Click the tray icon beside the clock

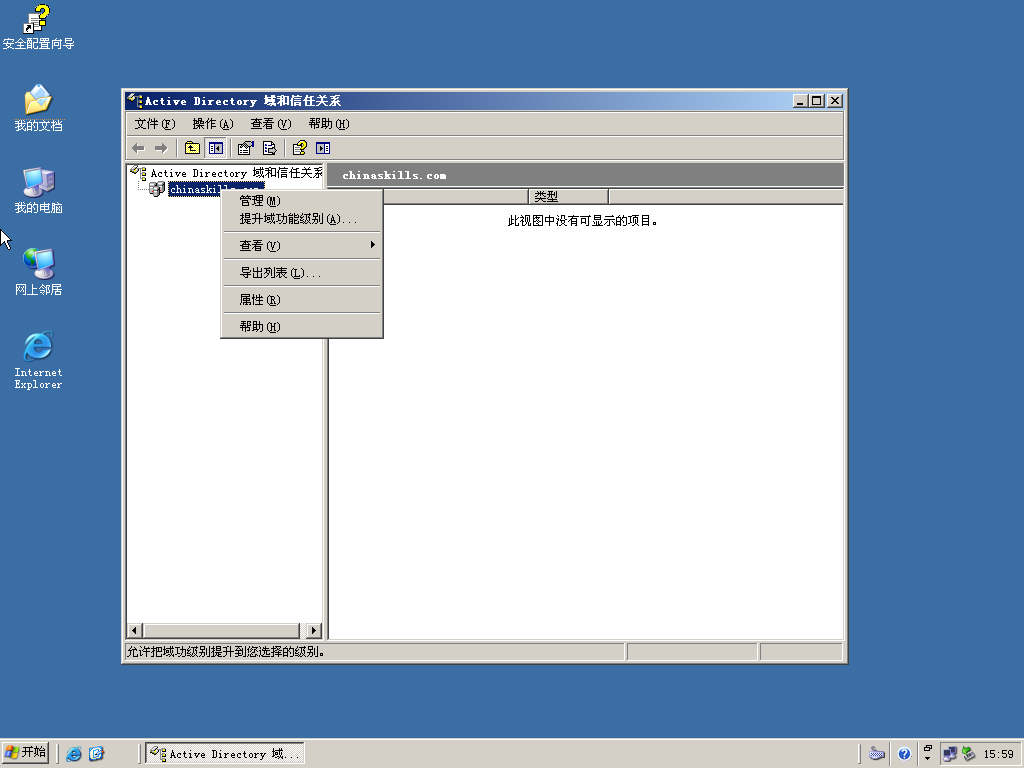[x=969, y=754]
